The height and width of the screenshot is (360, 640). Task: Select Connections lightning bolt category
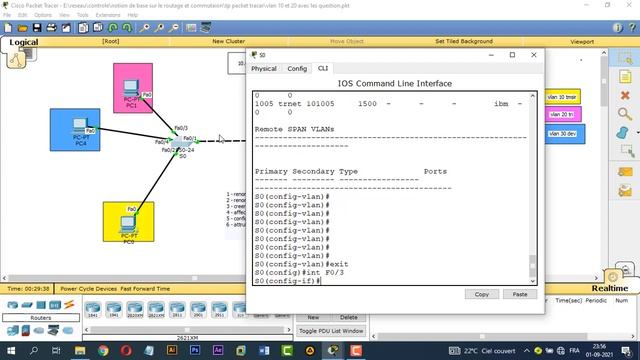[x=69, y=304]
